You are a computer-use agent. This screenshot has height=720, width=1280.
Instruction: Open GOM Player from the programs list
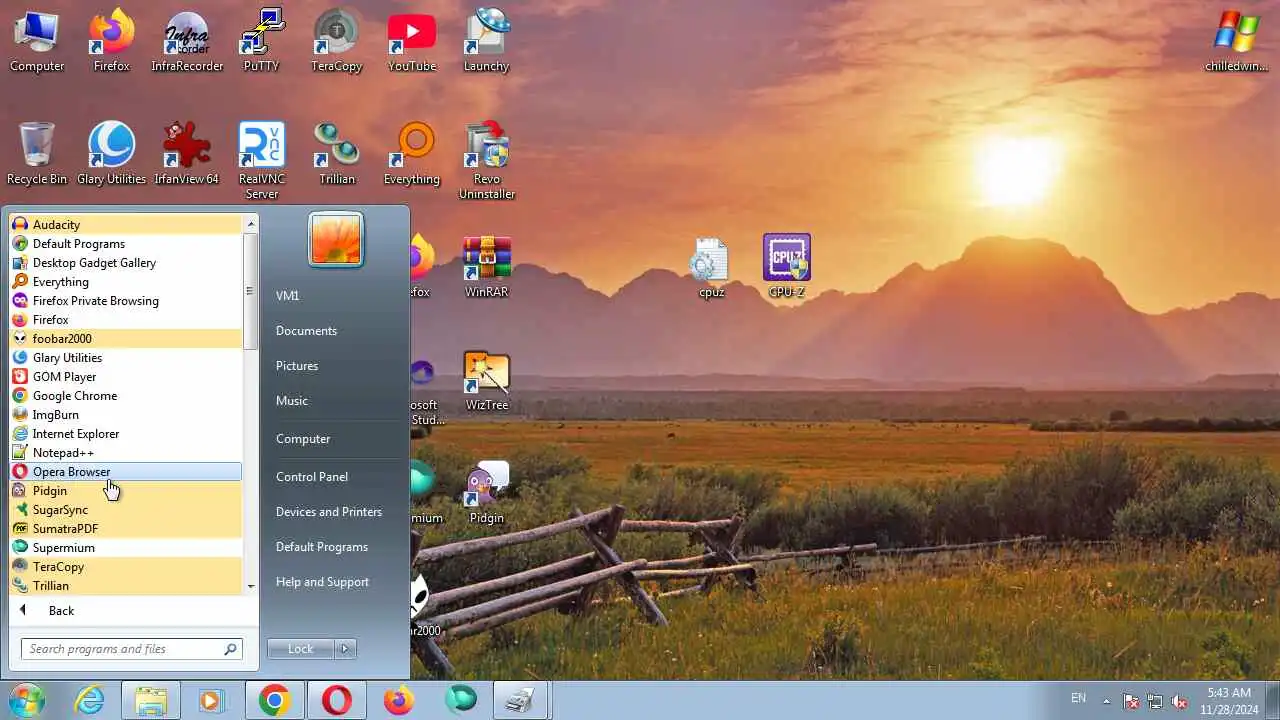(x=126, y=376)
